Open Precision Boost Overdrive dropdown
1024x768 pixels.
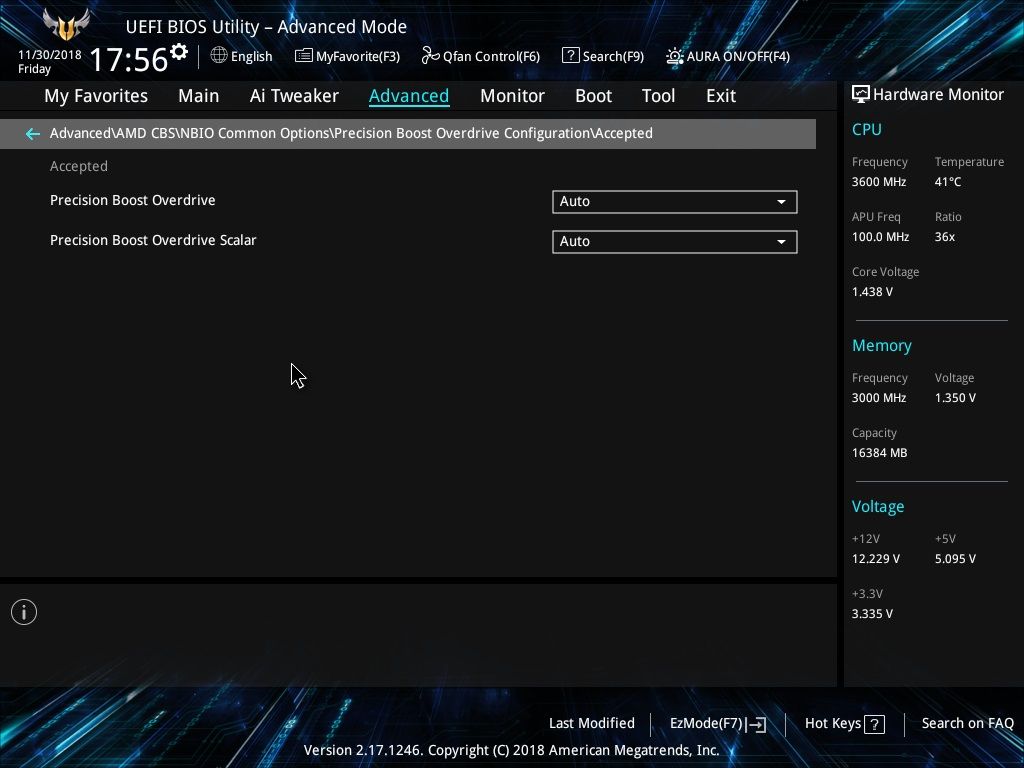(x=675, y=202)
